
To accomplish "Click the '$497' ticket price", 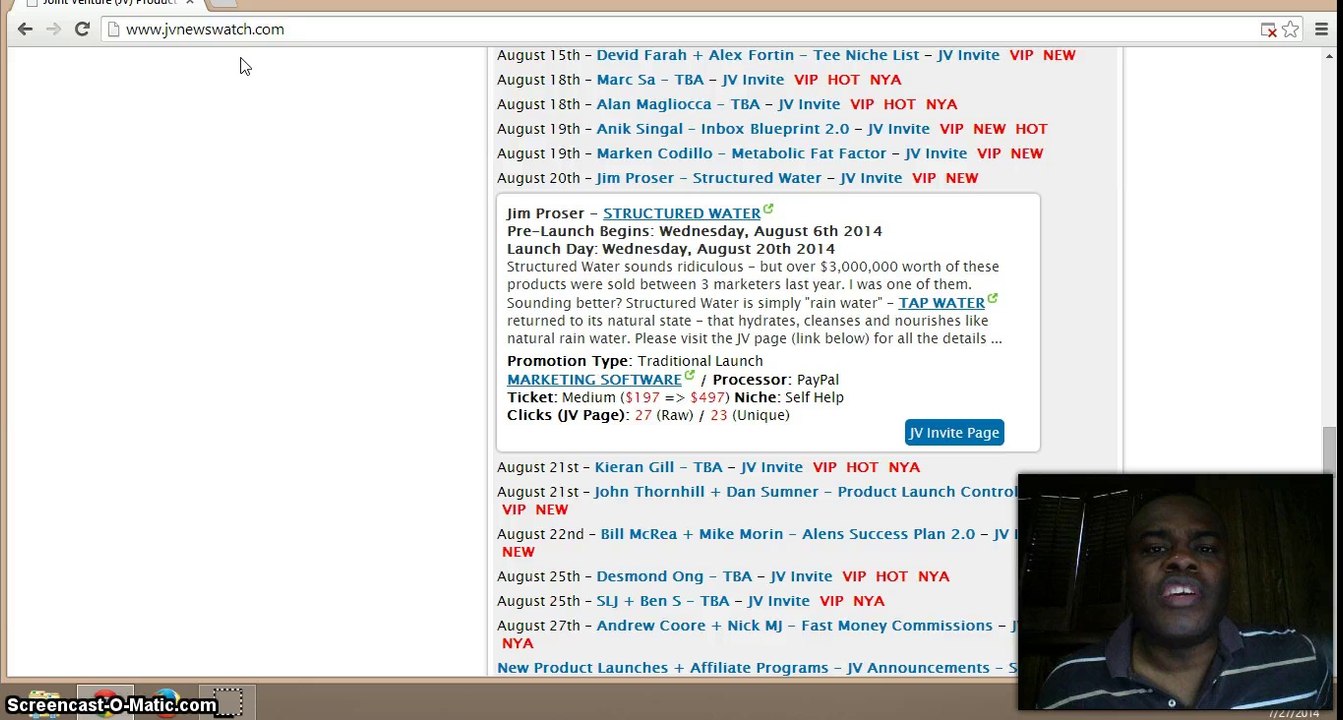I will click(707, 398).
